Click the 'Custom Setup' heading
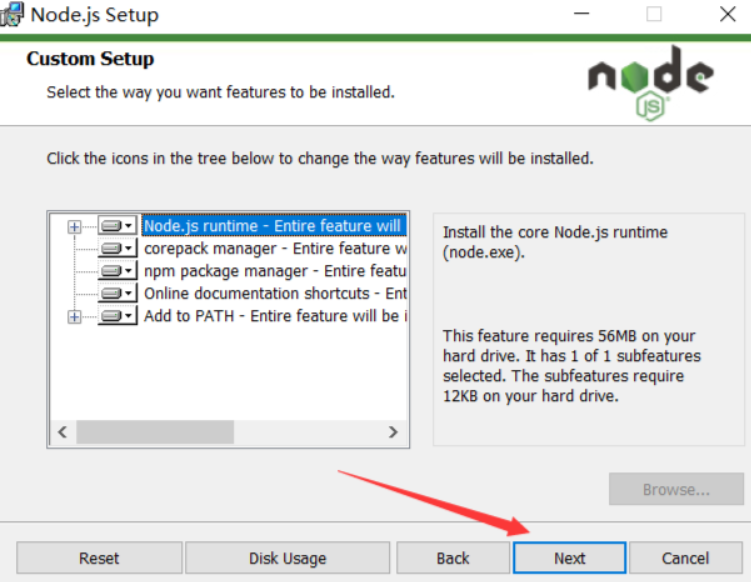Screen dimensions: 751x582 90,58
